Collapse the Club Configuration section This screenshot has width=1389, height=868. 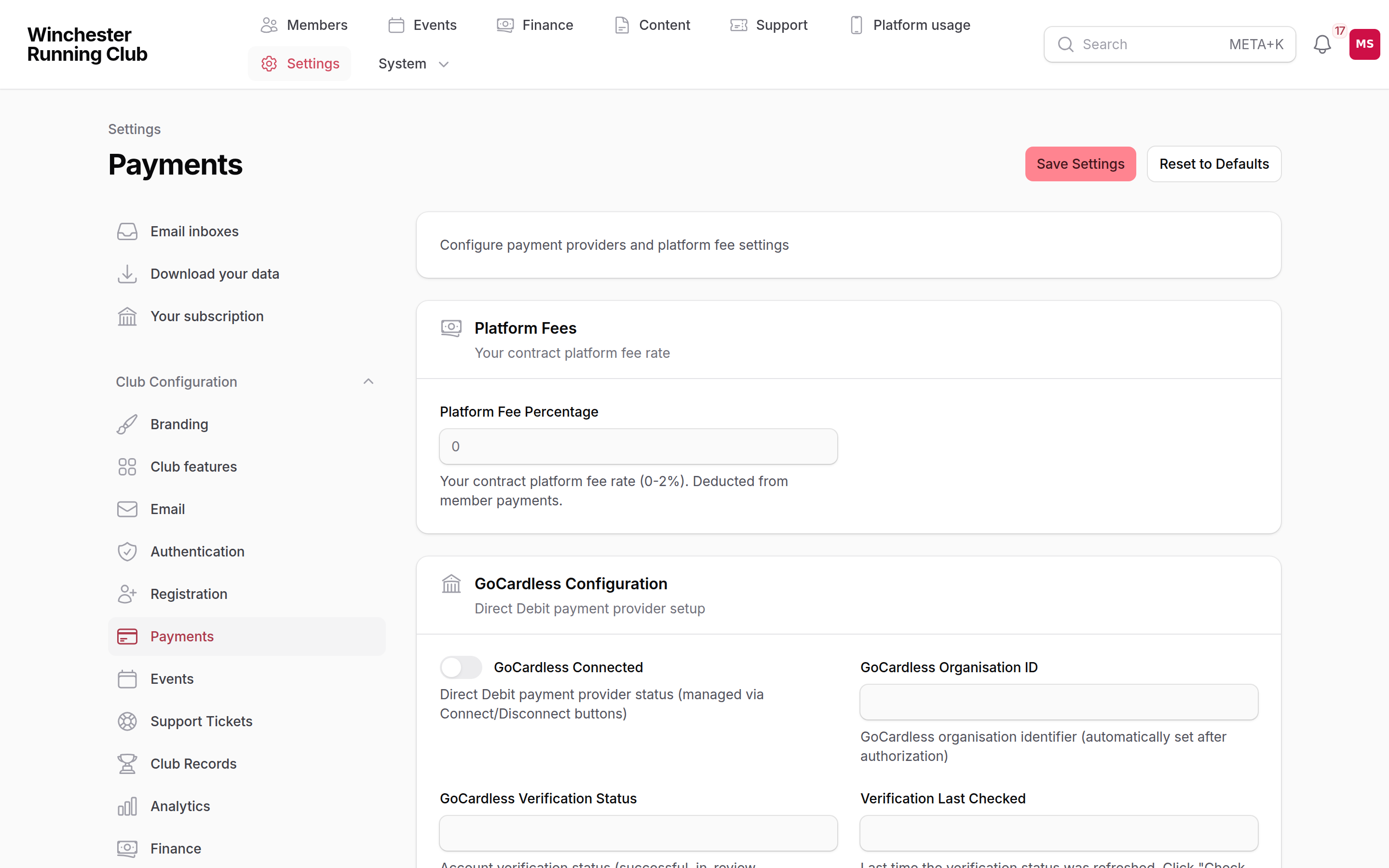(246, 382)
